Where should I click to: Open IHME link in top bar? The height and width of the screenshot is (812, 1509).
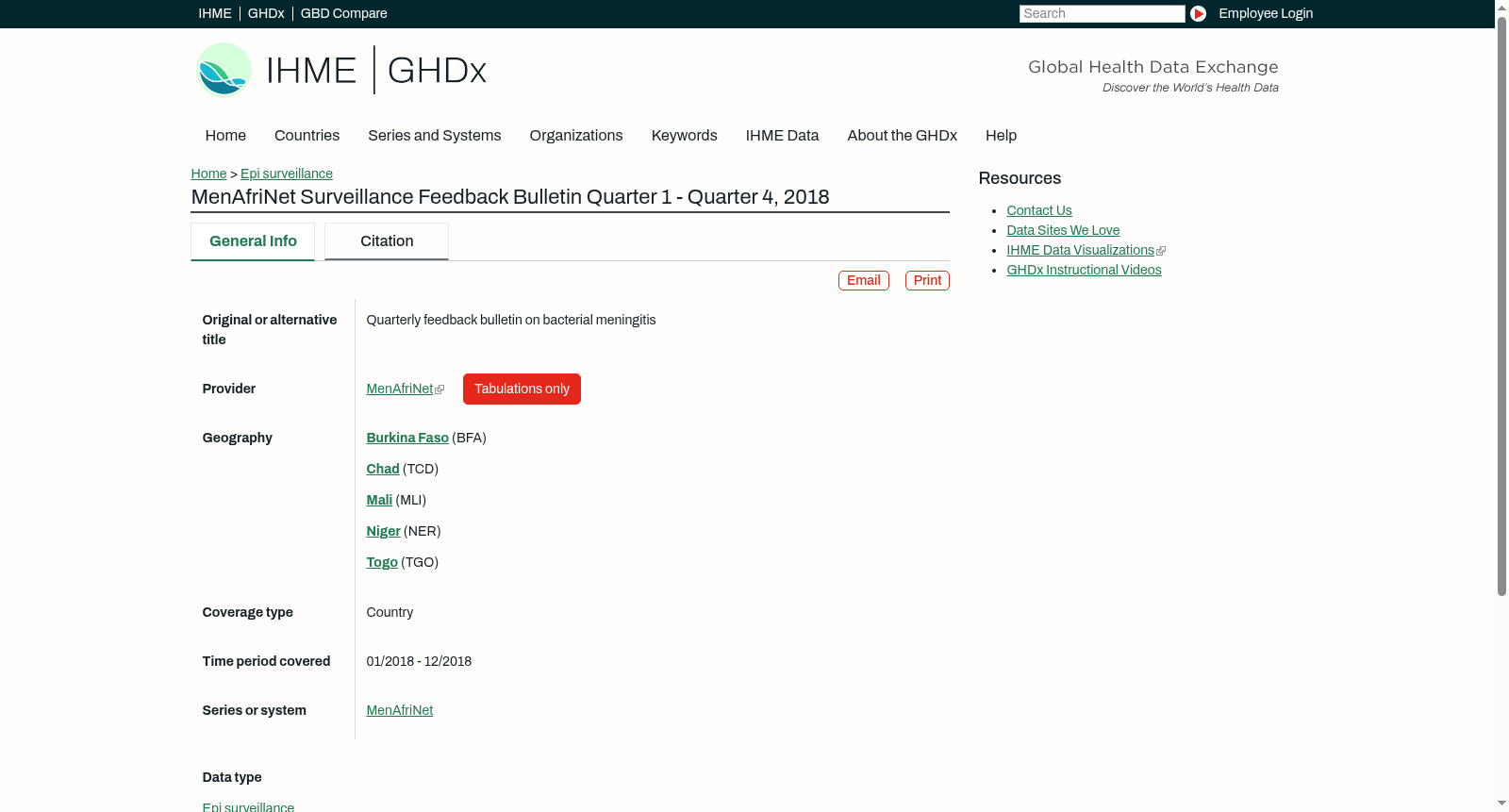(214, 13)
